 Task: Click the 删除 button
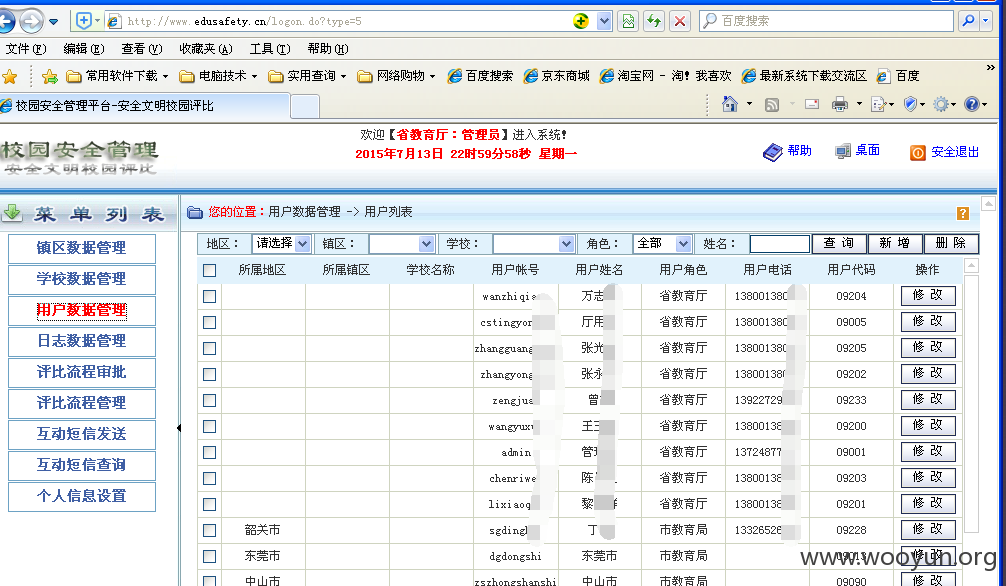click(951, 243)
